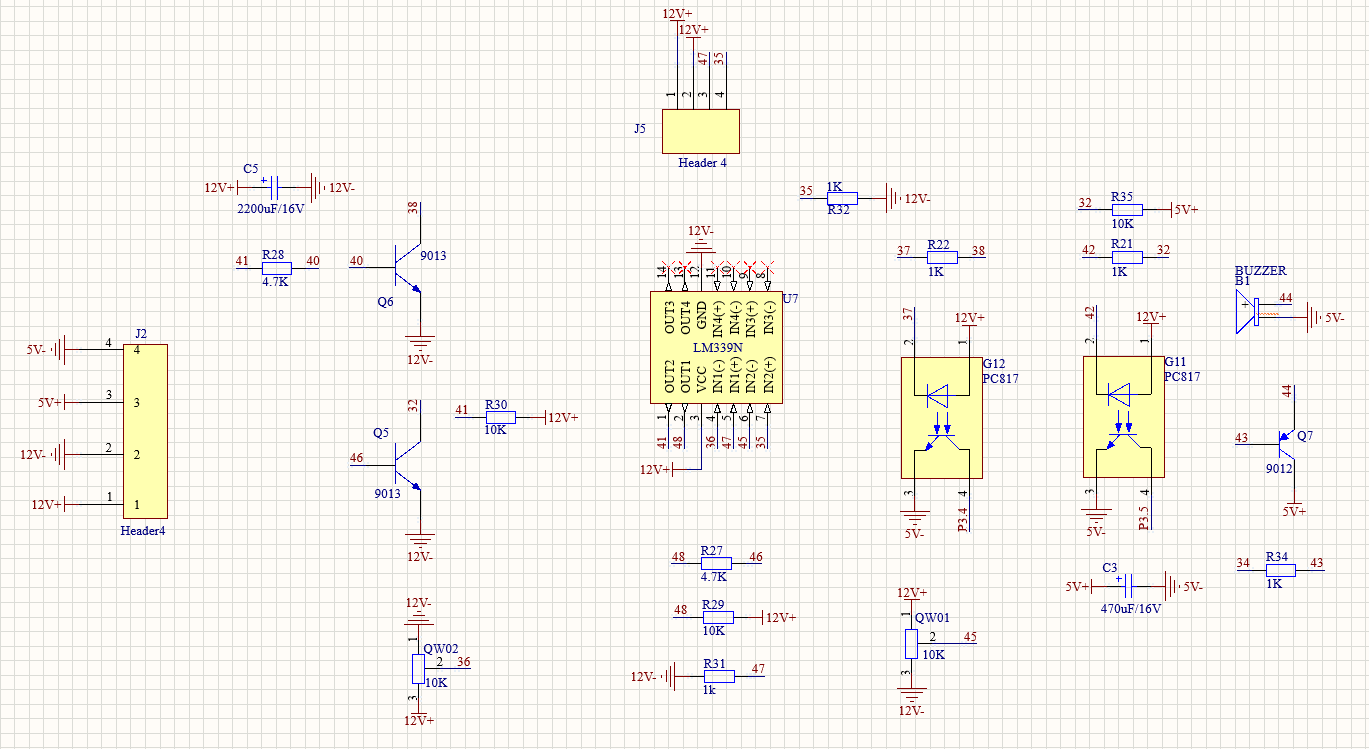
Task: Click the GND pin name inside U7
Action: click(x=701, y=316)
